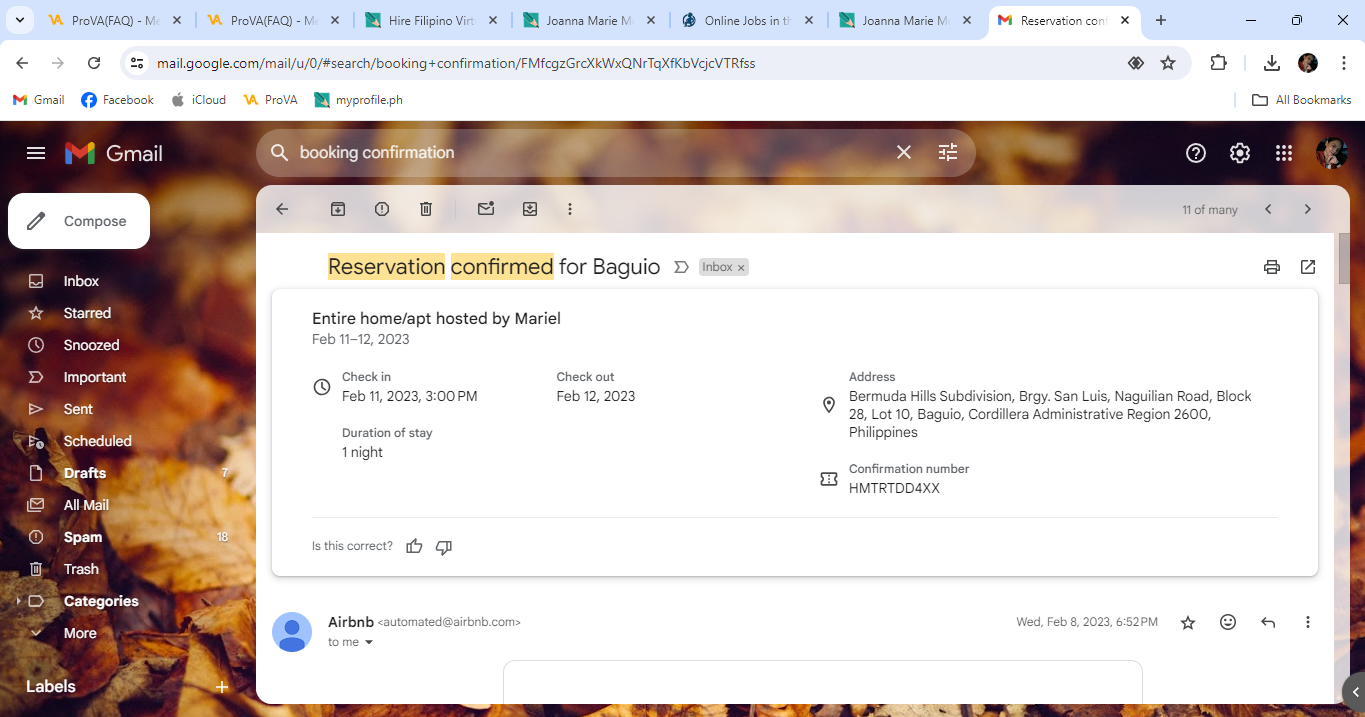
Task: Open the email in a new window
Action: [1308, 267]
